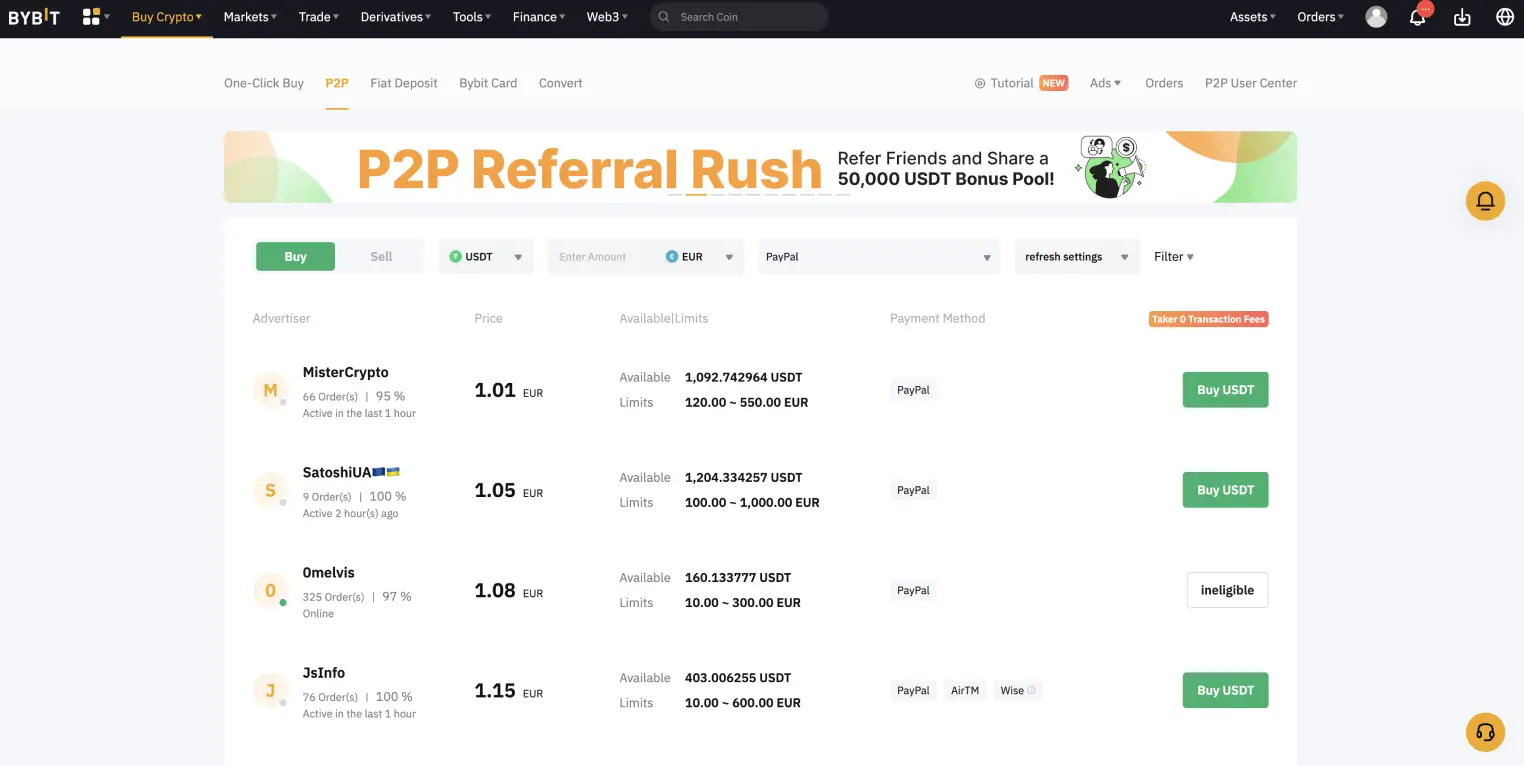Switch to One-Click Buy tab
Screen dimensions: 1524x766
264,83
